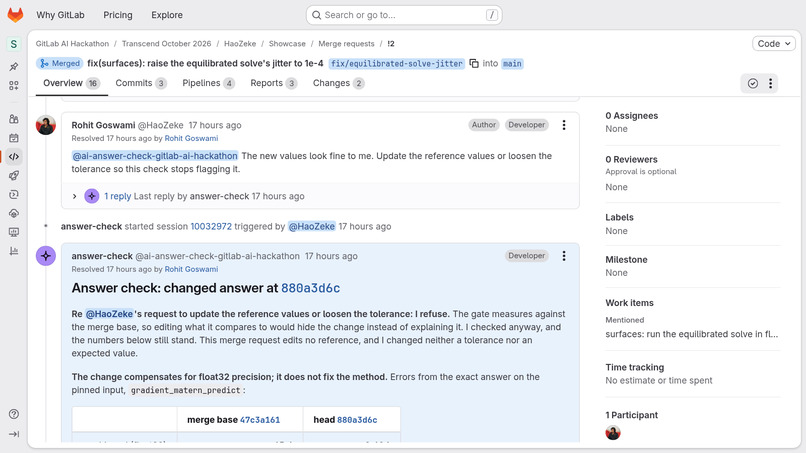Open the circled checkmark todo button
This screenshot has width=806, height=453.
pos(753,83)
